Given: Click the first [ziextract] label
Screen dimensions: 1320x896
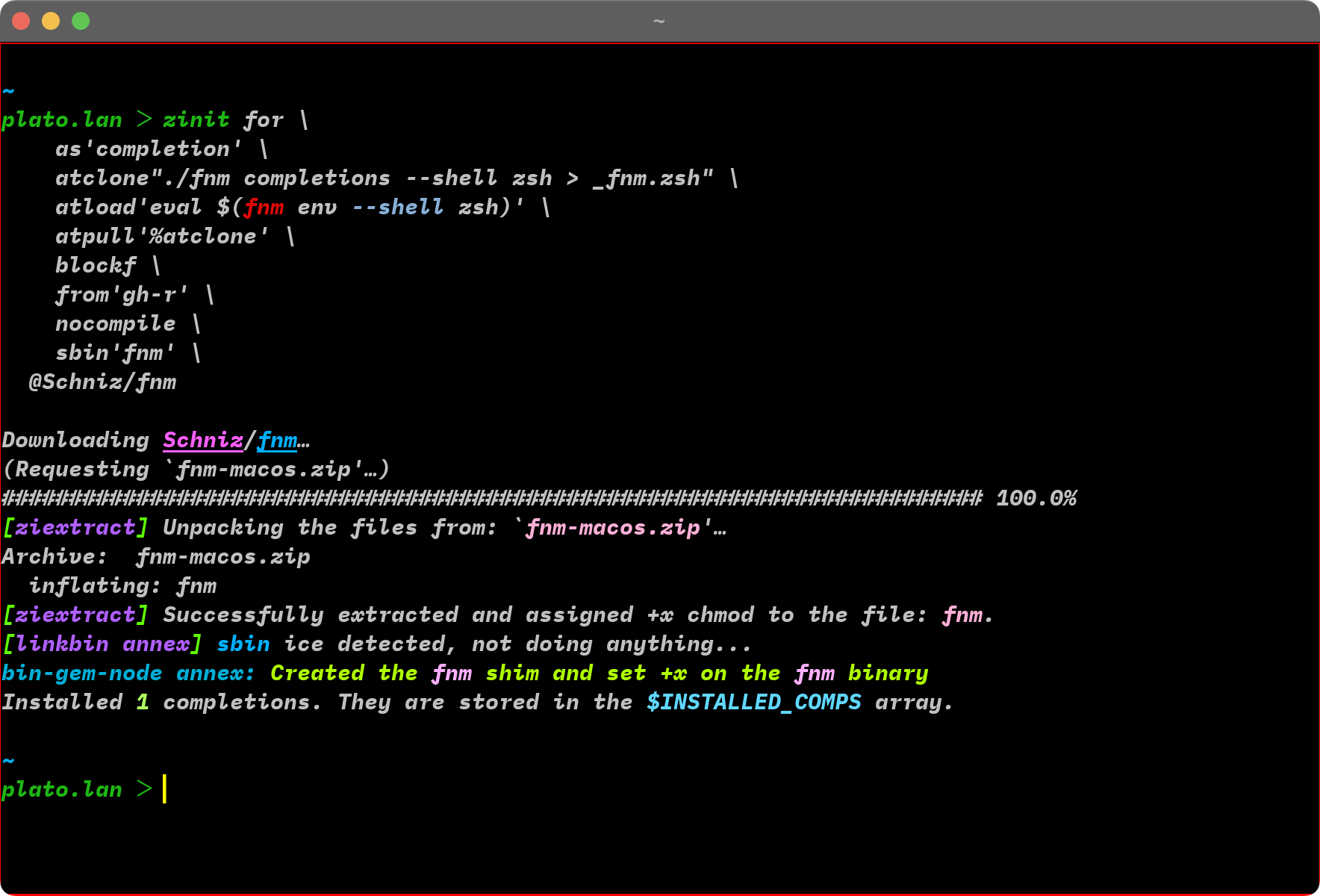Looking at the screenshot, I should coord(75,527).
